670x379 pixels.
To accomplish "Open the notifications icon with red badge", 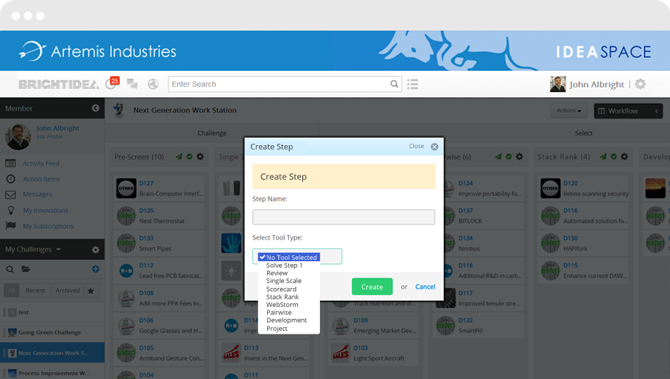I will (x=112, y=83).
